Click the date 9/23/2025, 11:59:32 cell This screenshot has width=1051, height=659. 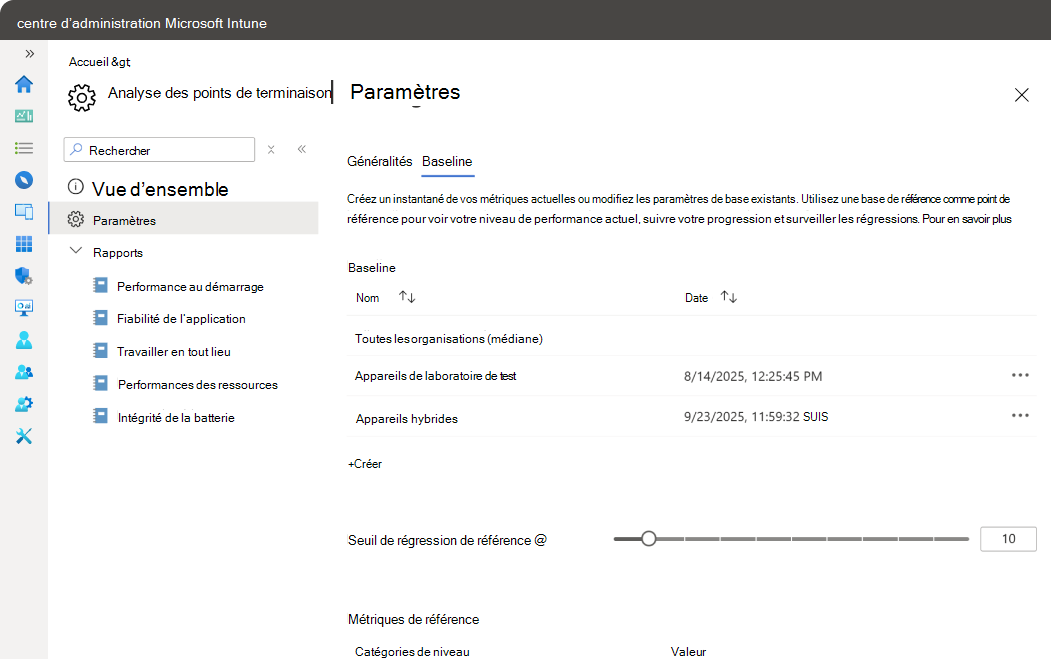click(x=756, y=417)
